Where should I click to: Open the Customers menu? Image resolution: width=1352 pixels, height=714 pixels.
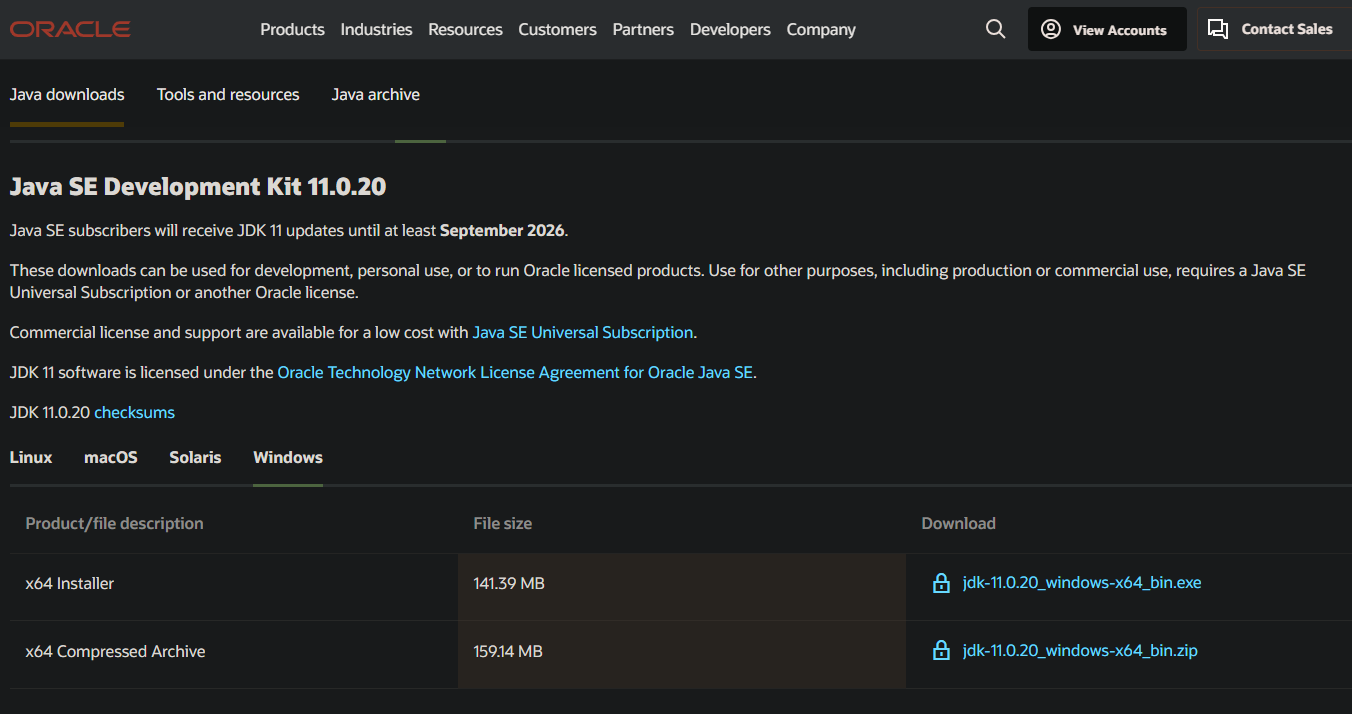pos(557,29)
